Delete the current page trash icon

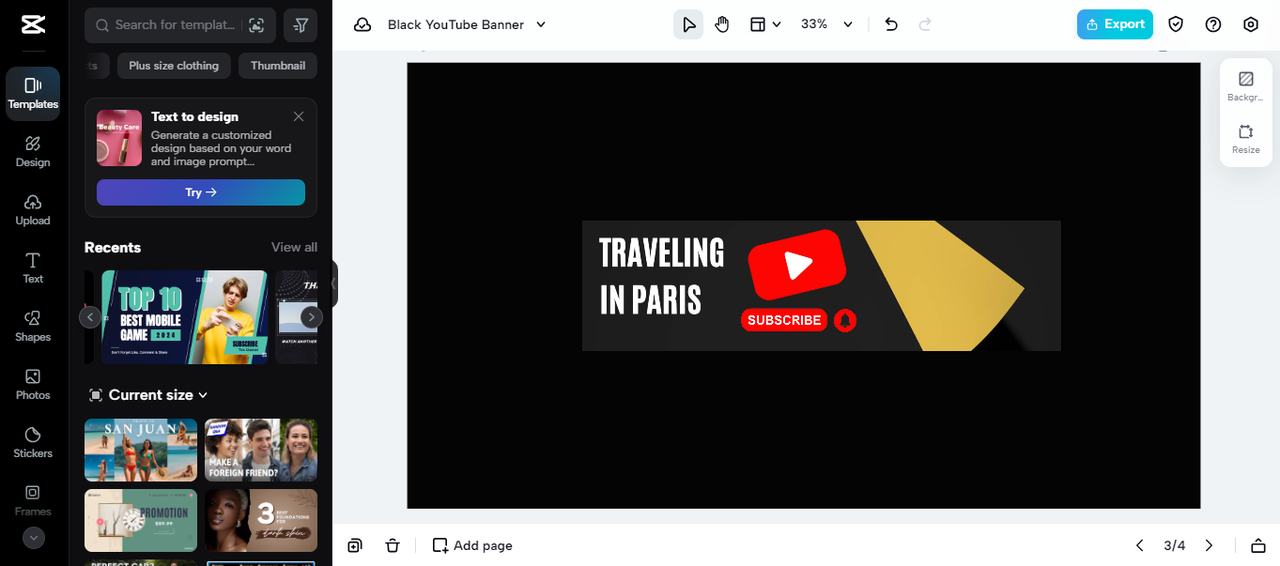click(x=392, y=545)
